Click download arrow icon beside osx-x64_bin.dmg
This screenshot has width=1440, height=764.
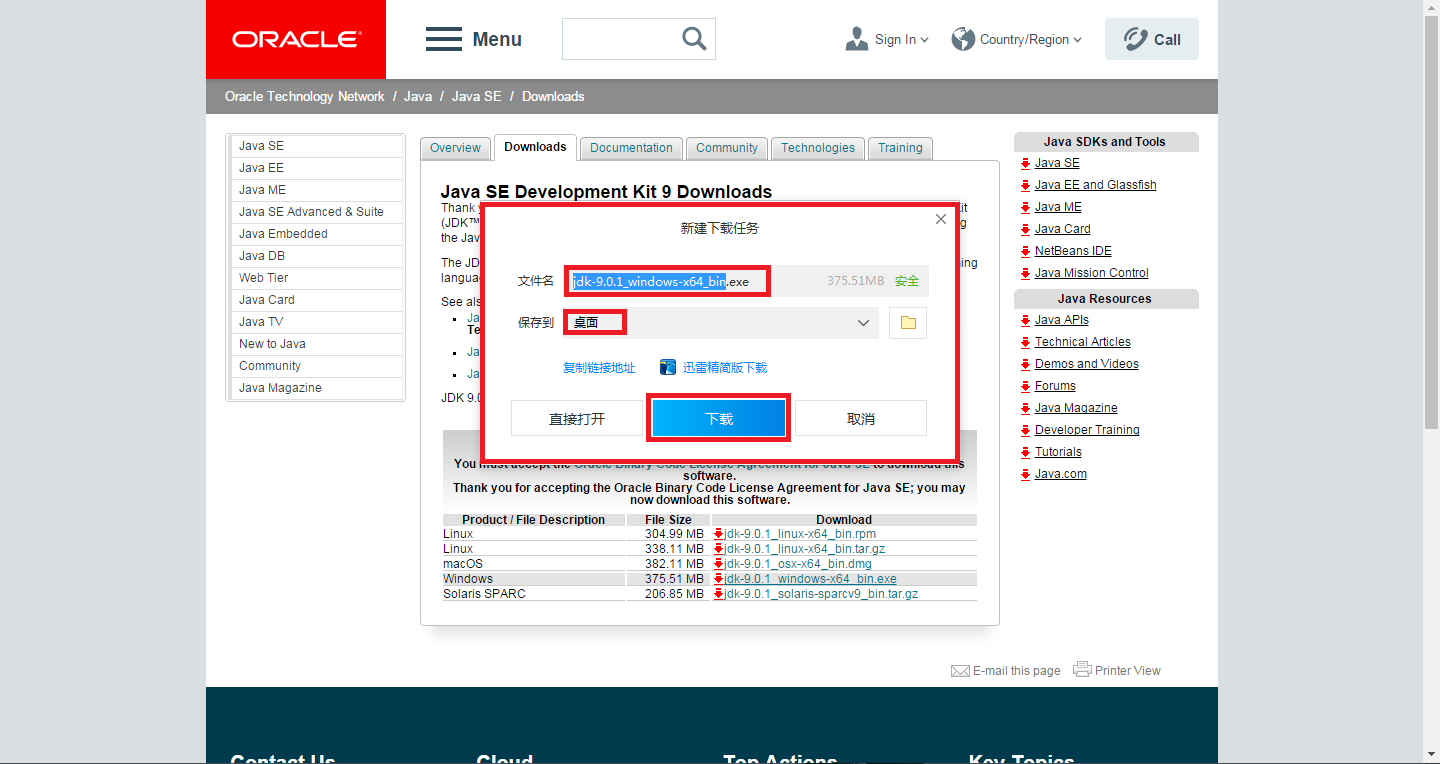click(718, 564)
